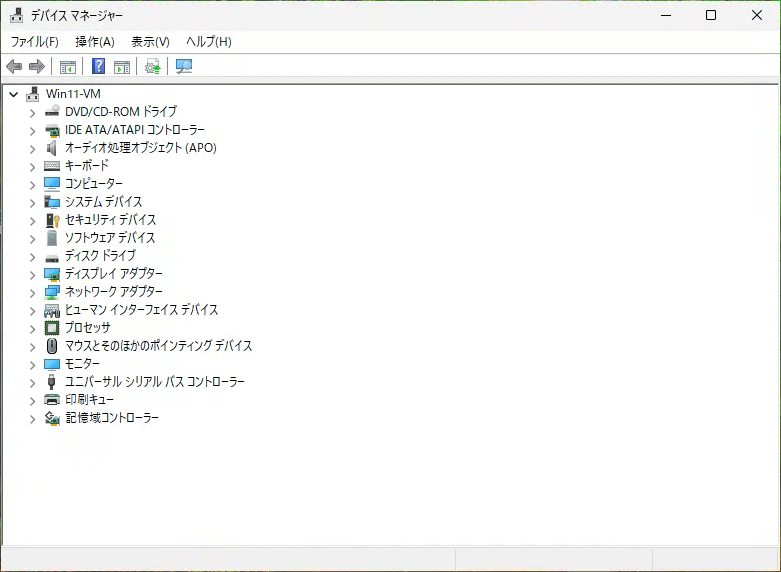Click the speaker icon for オーディオ処理オブジェクト
This screenshot has width=781, height=572.
52,148
